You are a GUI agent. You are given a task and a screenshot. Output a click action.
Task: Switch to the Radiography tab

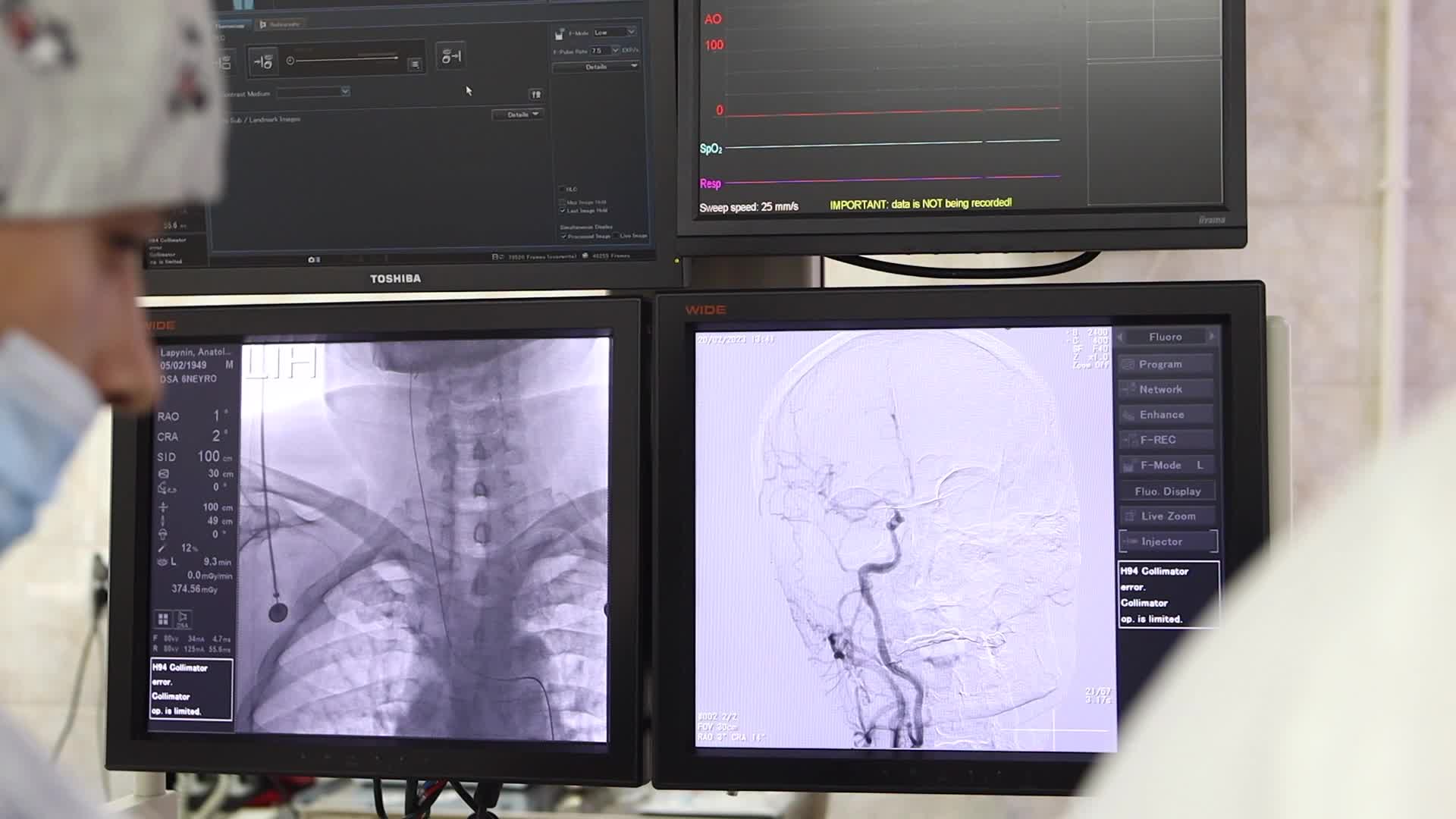[x=280, y=24]
